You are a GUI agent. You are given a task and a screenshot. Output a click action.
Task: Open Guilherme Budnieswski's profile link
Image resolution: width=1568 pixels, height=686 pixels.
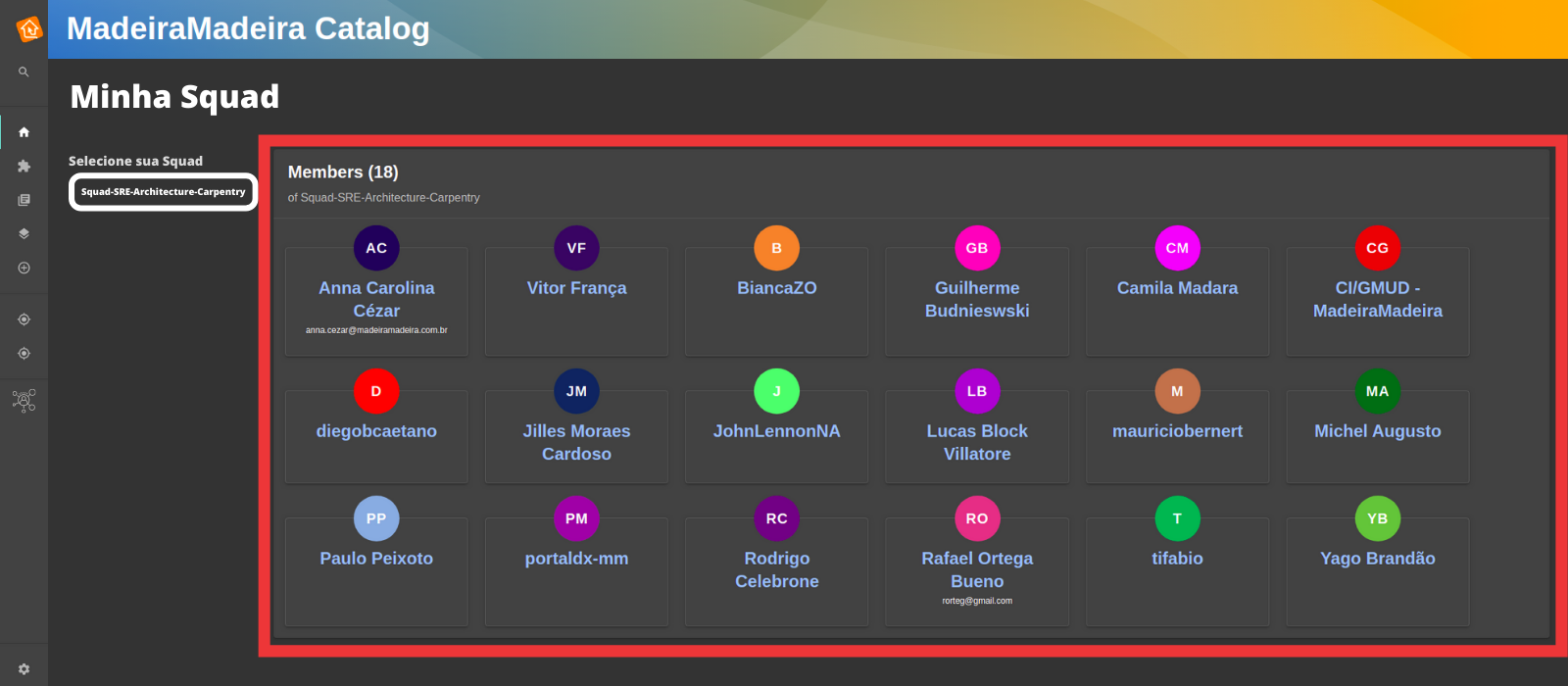(977, 299)
